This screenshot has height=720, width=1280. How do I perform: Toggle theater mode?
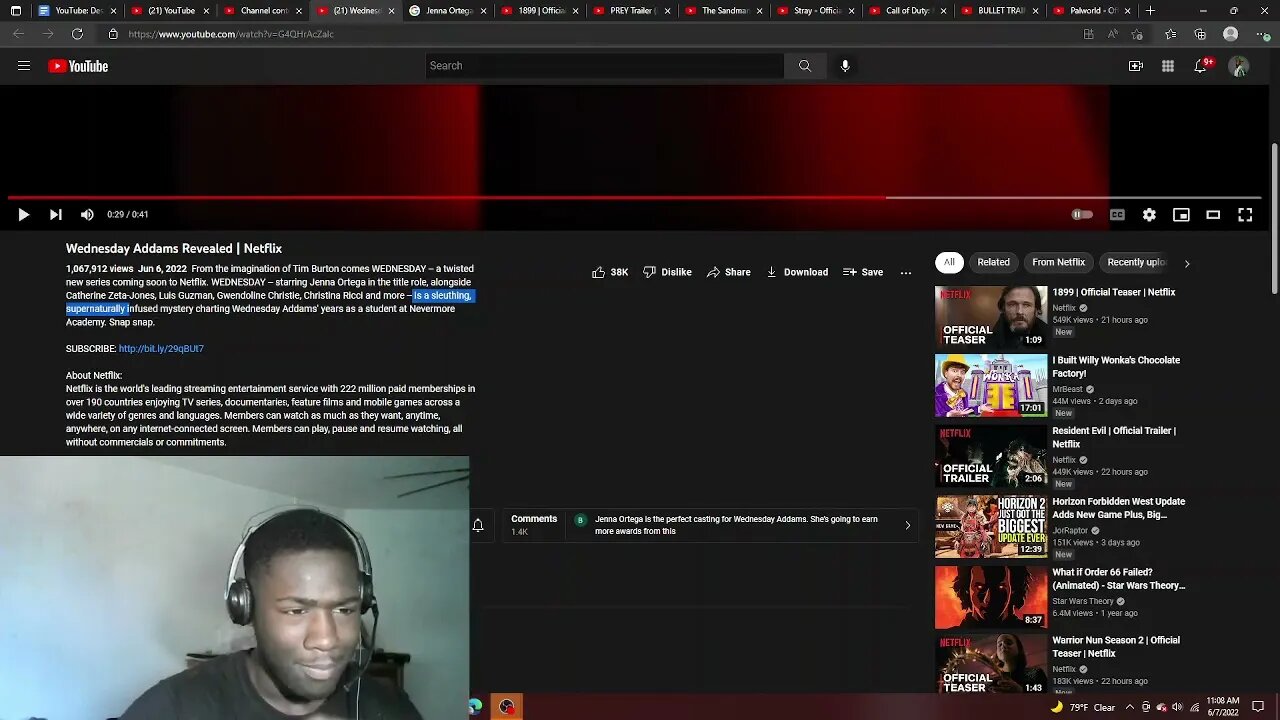tap(1213, 214)
